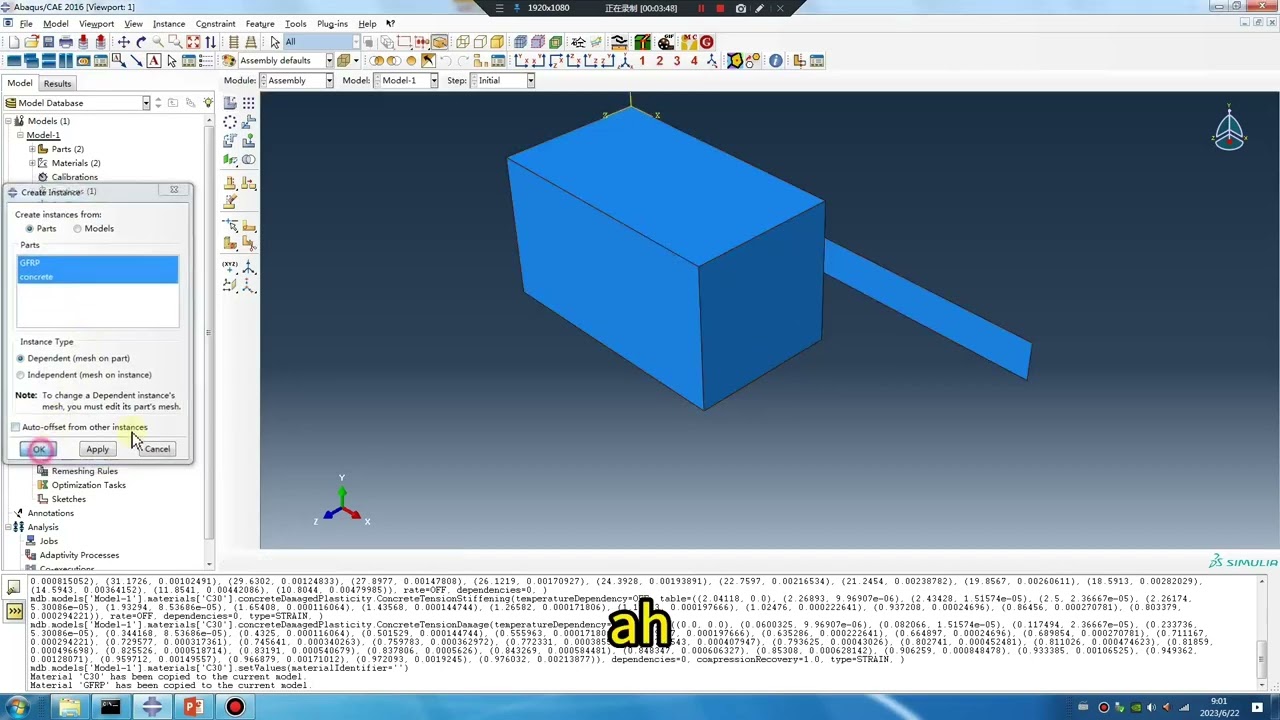Screen dimensions: 1280x720
Task: Click Cancel in Create Instance dialog
Action: [157, 450]
